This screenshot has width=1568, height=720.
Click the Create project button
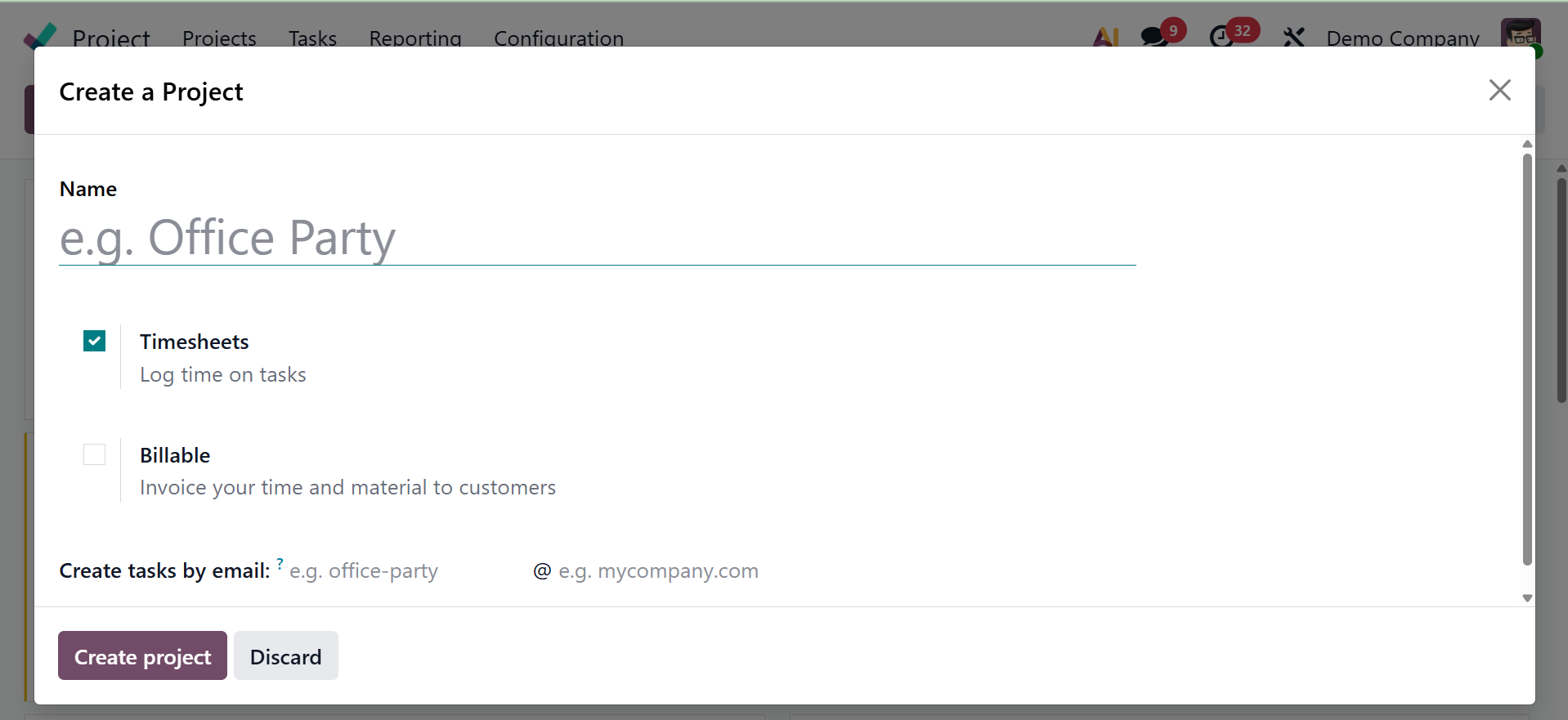coord(142,655)
